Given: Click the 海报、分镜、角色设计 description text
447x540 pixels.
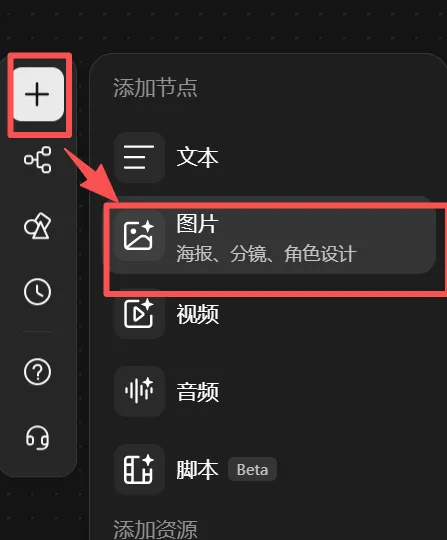Looking at the screenshot, I should tap(266, 254).
